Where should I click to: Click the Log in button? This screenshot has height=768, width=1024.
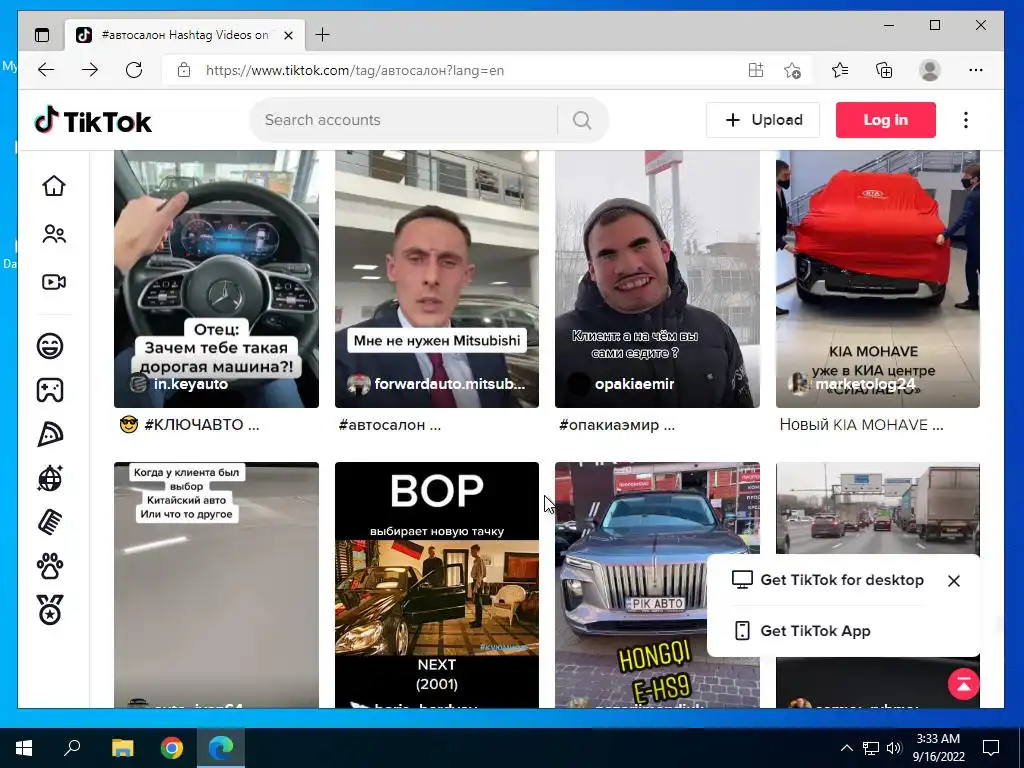tap(886, 120)
